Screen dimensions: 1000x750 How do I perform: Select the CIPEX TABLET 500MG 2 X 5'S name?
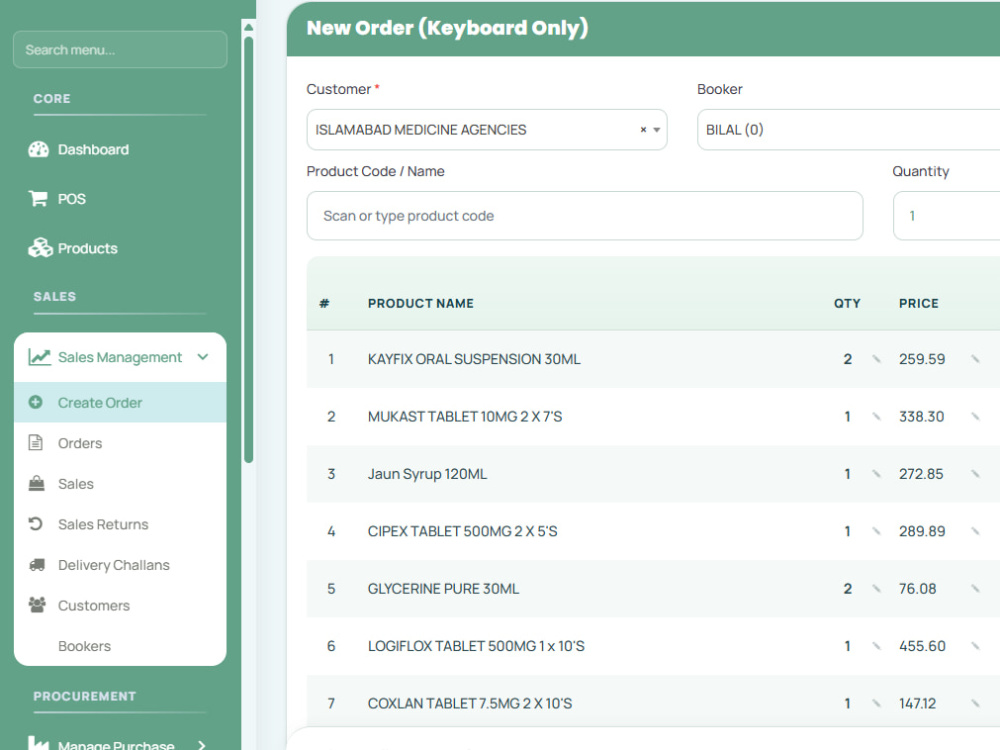pyautogui.click(x=462, y=531)
